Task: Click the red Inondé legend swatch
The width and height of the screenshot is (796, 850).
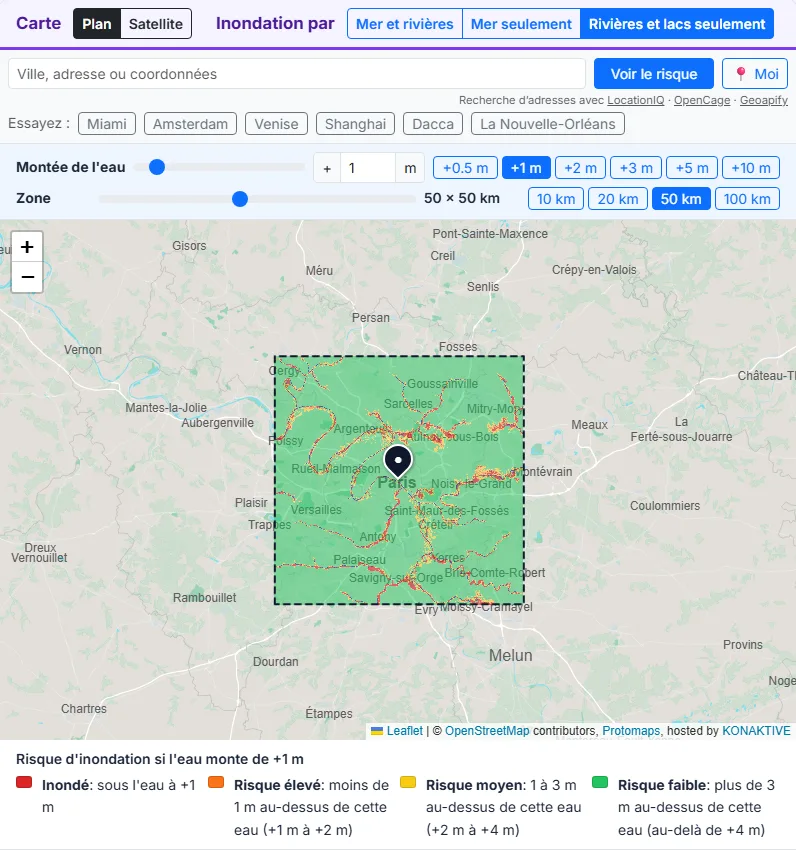Action: point(24,782)
